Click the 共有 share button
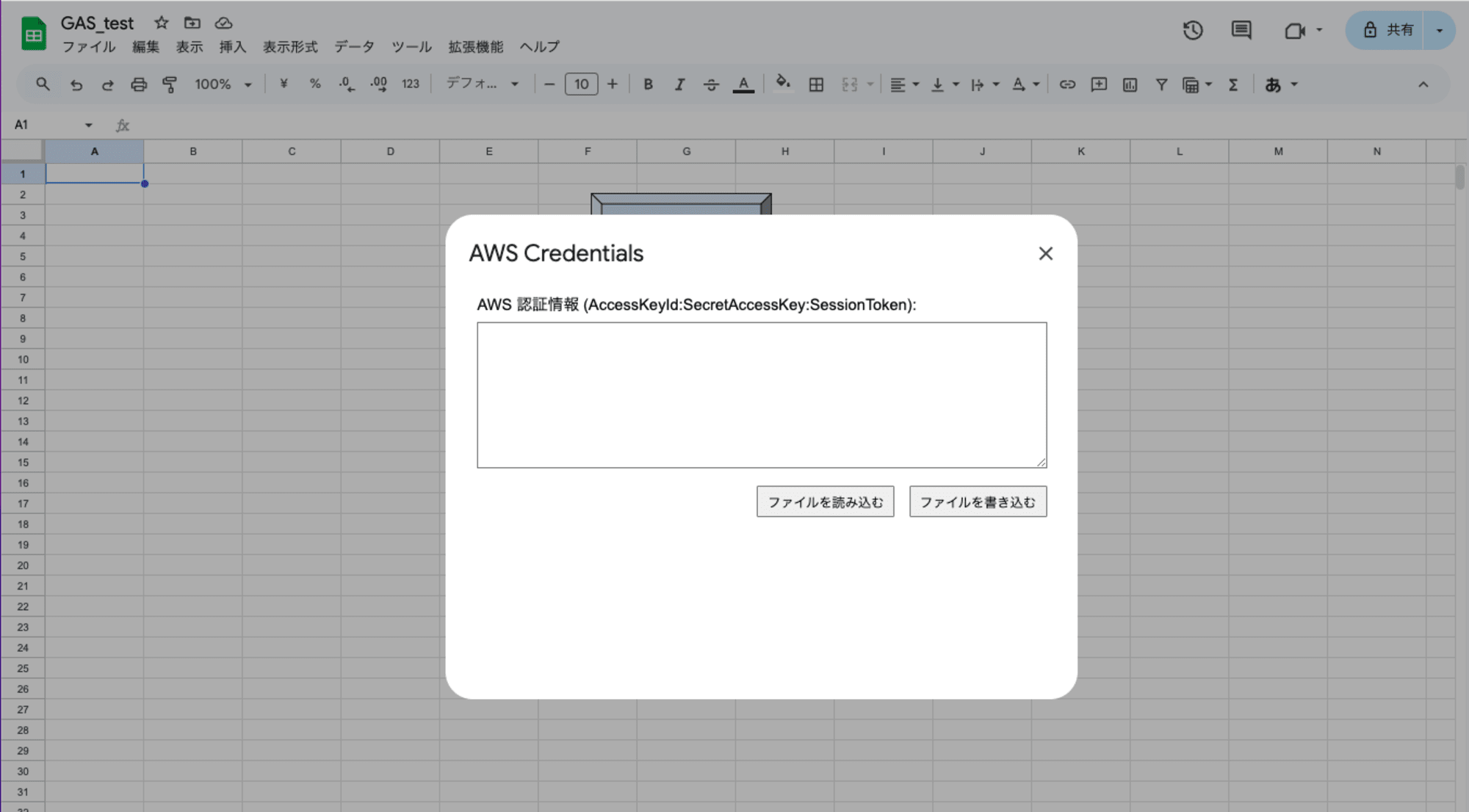1469x812 pixels. tap(1385, 30)
